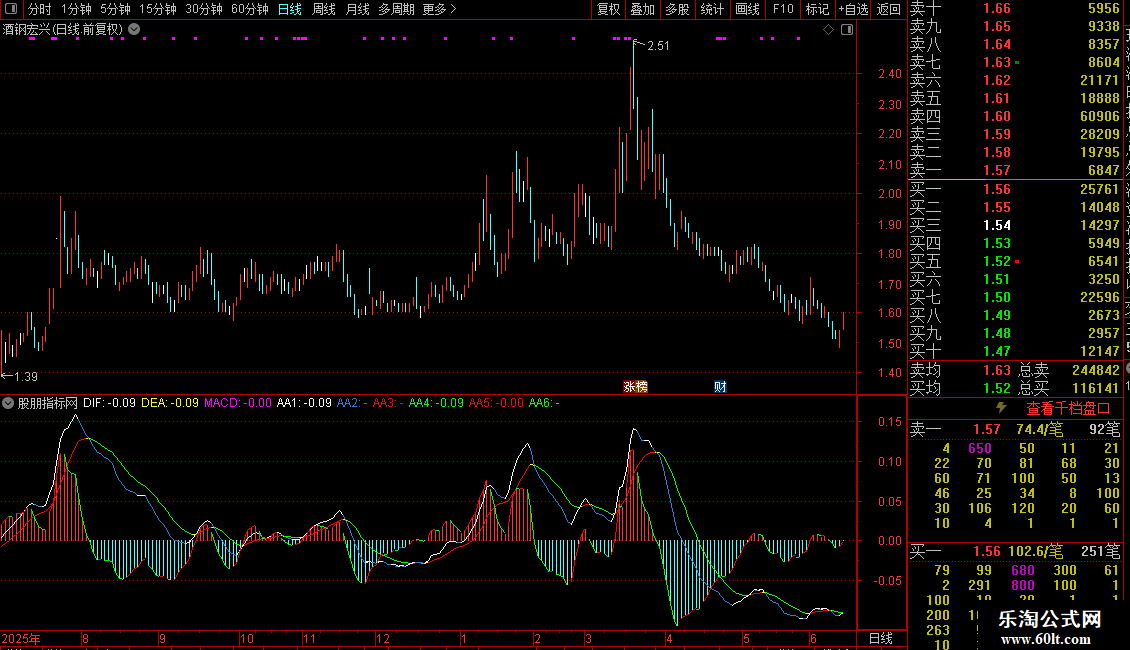
Task: Toggle the side panel icon at toolbar start
Action: [11, 9]
